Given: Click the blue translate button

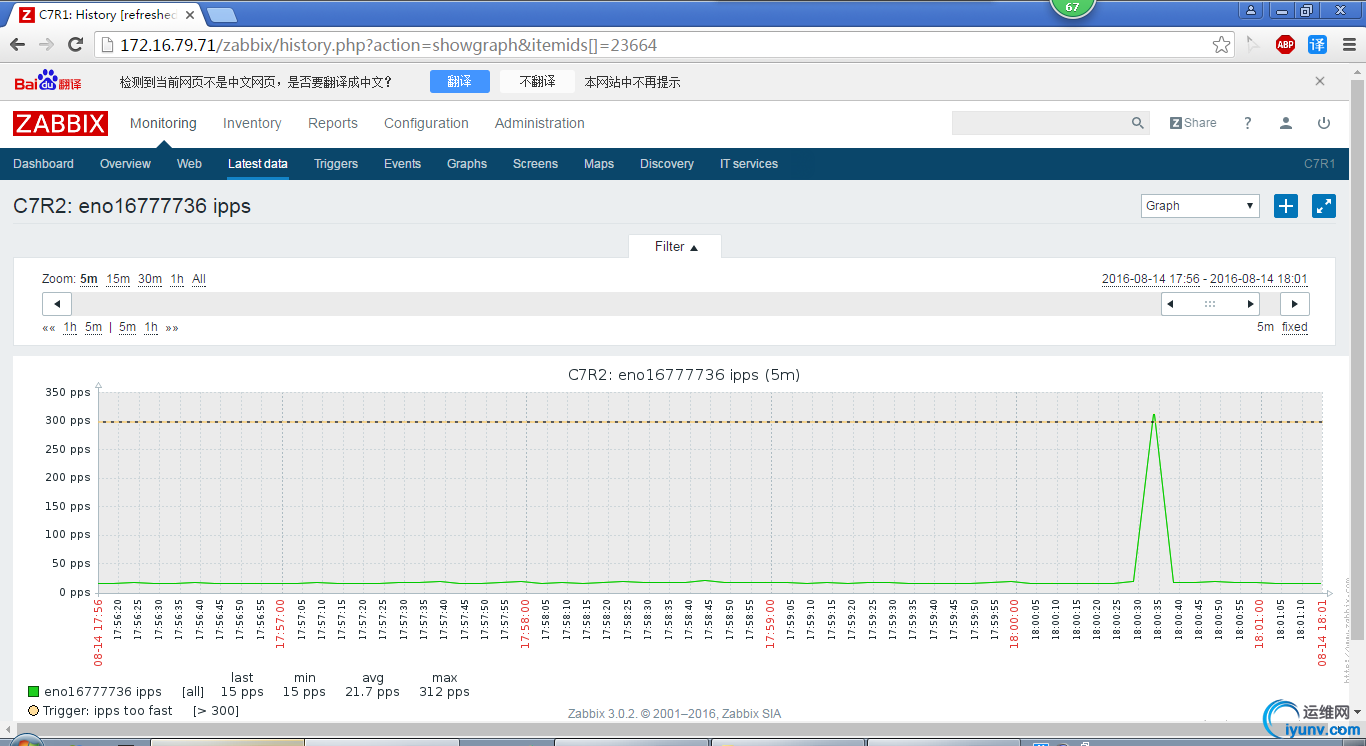Looking at the screenshot, I should coord(460,81).
